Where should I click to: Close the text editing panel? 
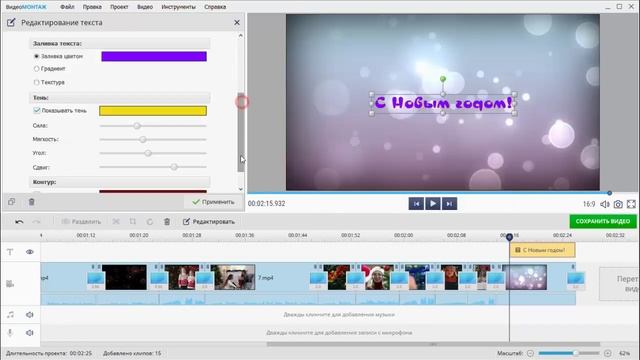tap(237, 22)
